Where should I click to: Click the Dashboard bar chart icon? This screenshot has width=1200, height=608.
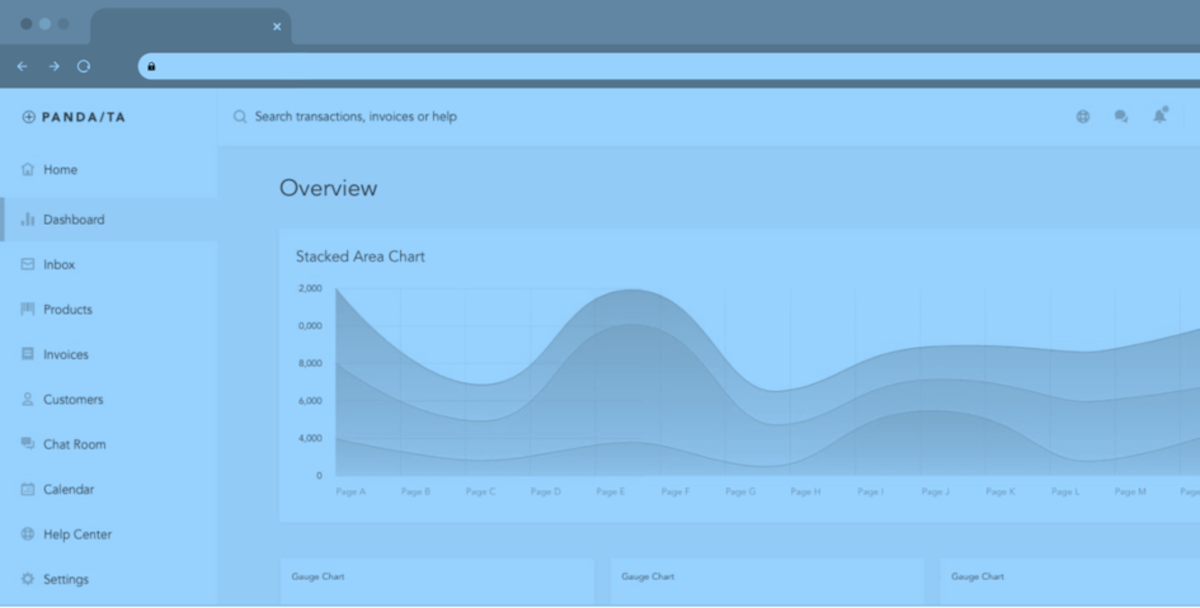pyautogui.click(x=28, y=220)
